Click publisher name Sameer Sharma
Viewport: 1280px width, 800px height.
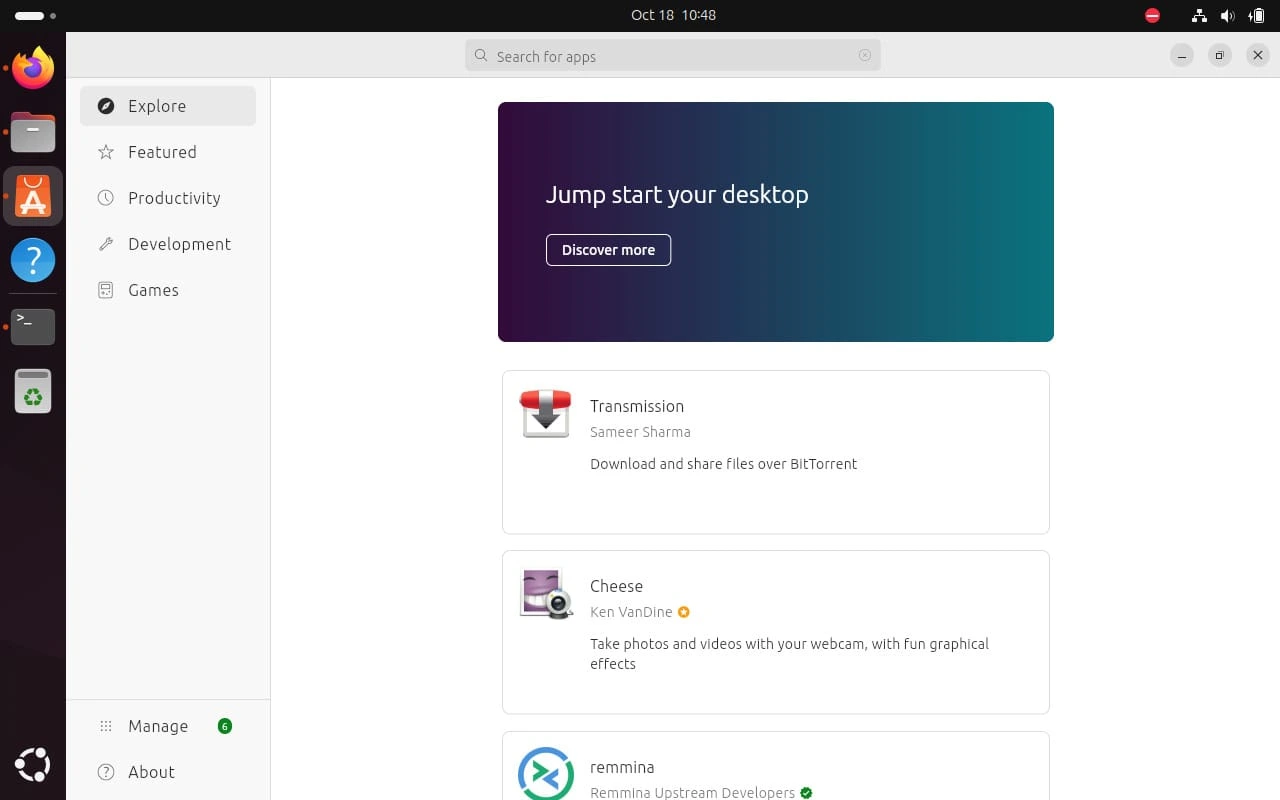640,432
